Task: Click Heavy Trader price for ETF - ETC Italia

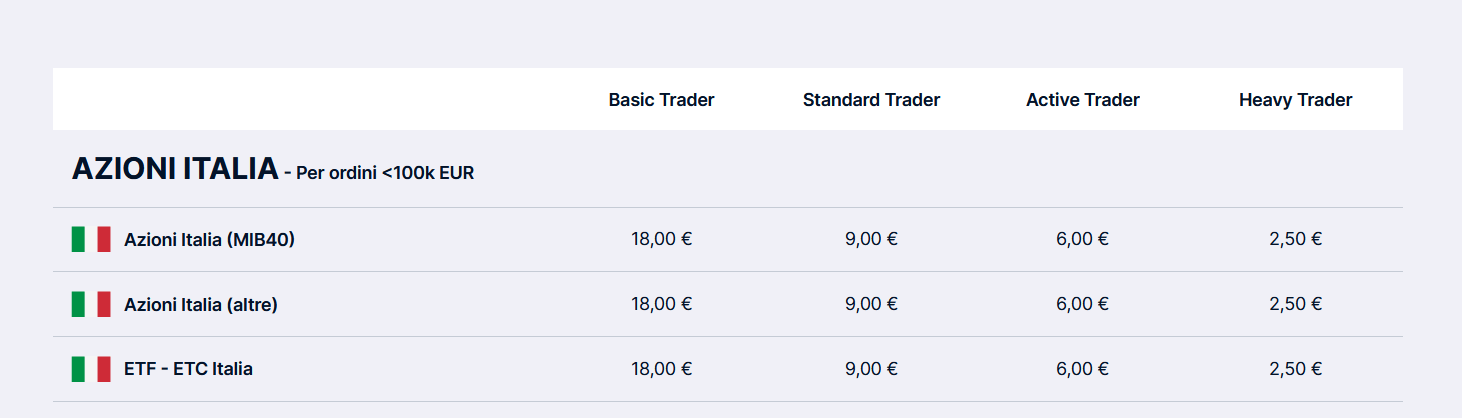Action: 1296,369
